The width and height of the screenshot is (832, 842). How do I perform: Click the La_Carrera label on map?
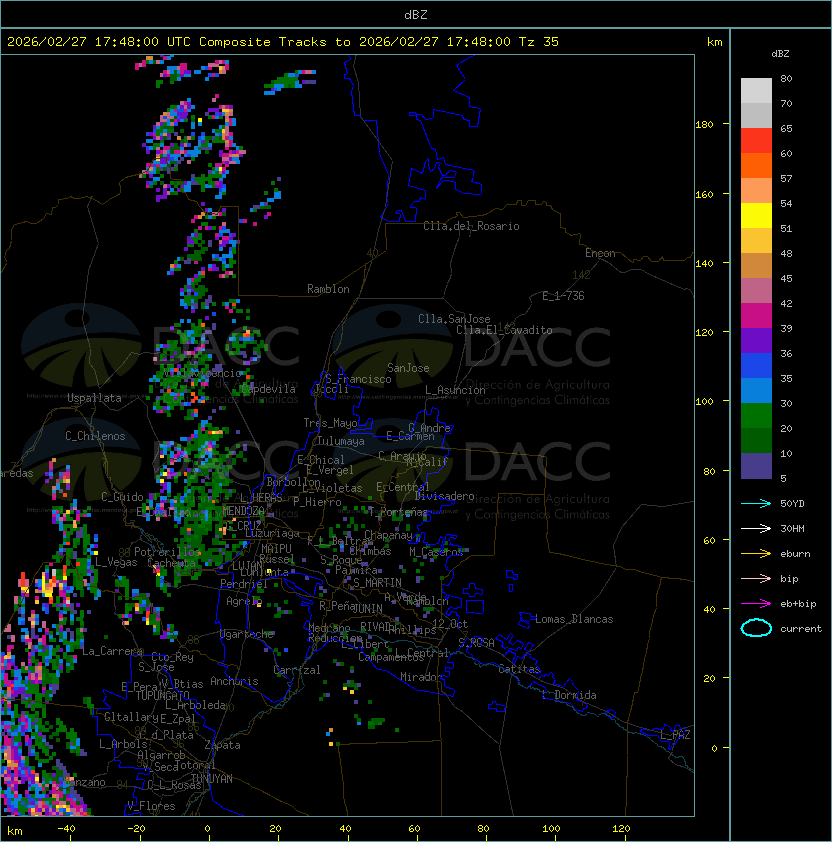112,651
